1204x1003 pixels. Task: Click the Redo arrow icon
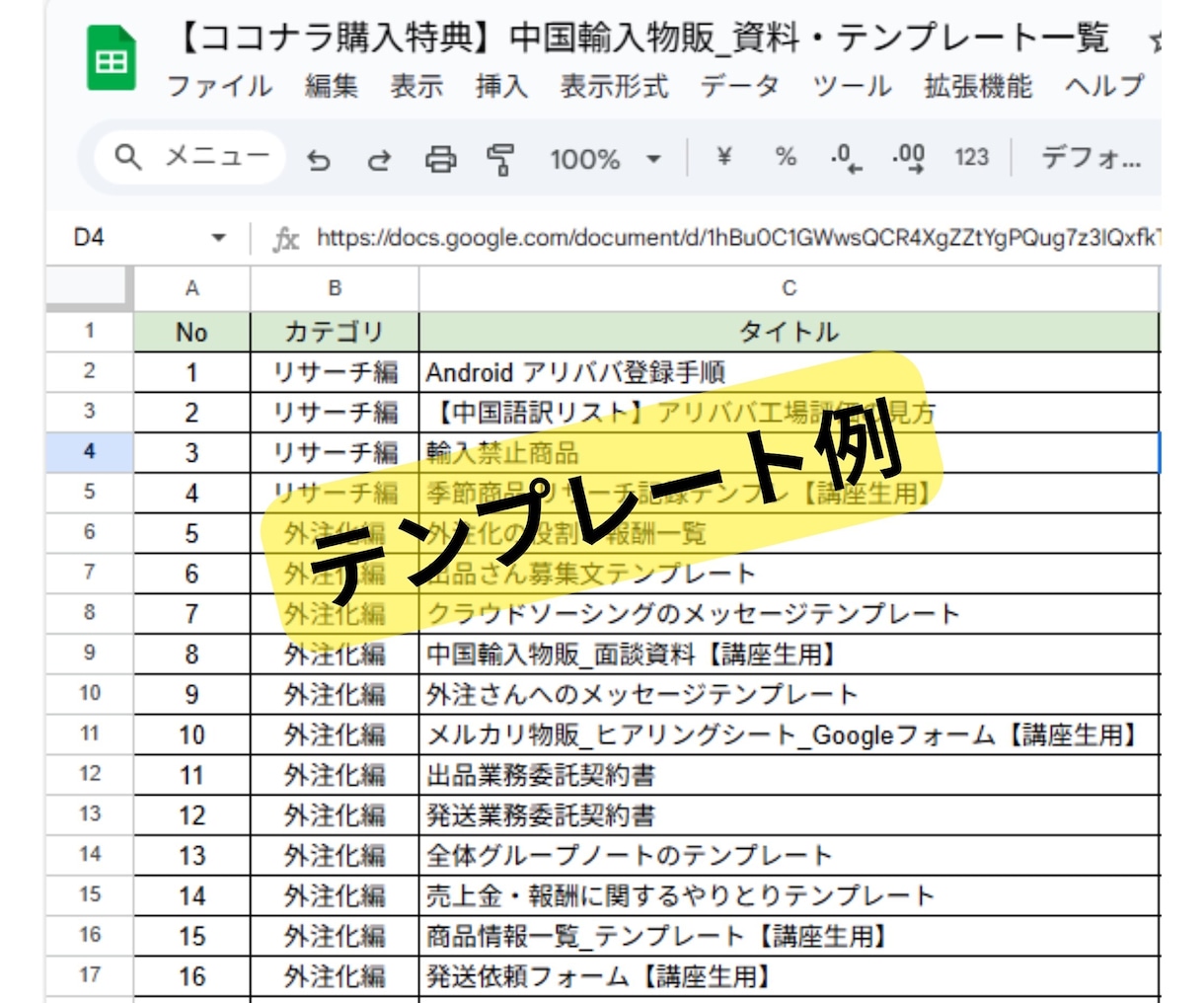coord(379,159)
